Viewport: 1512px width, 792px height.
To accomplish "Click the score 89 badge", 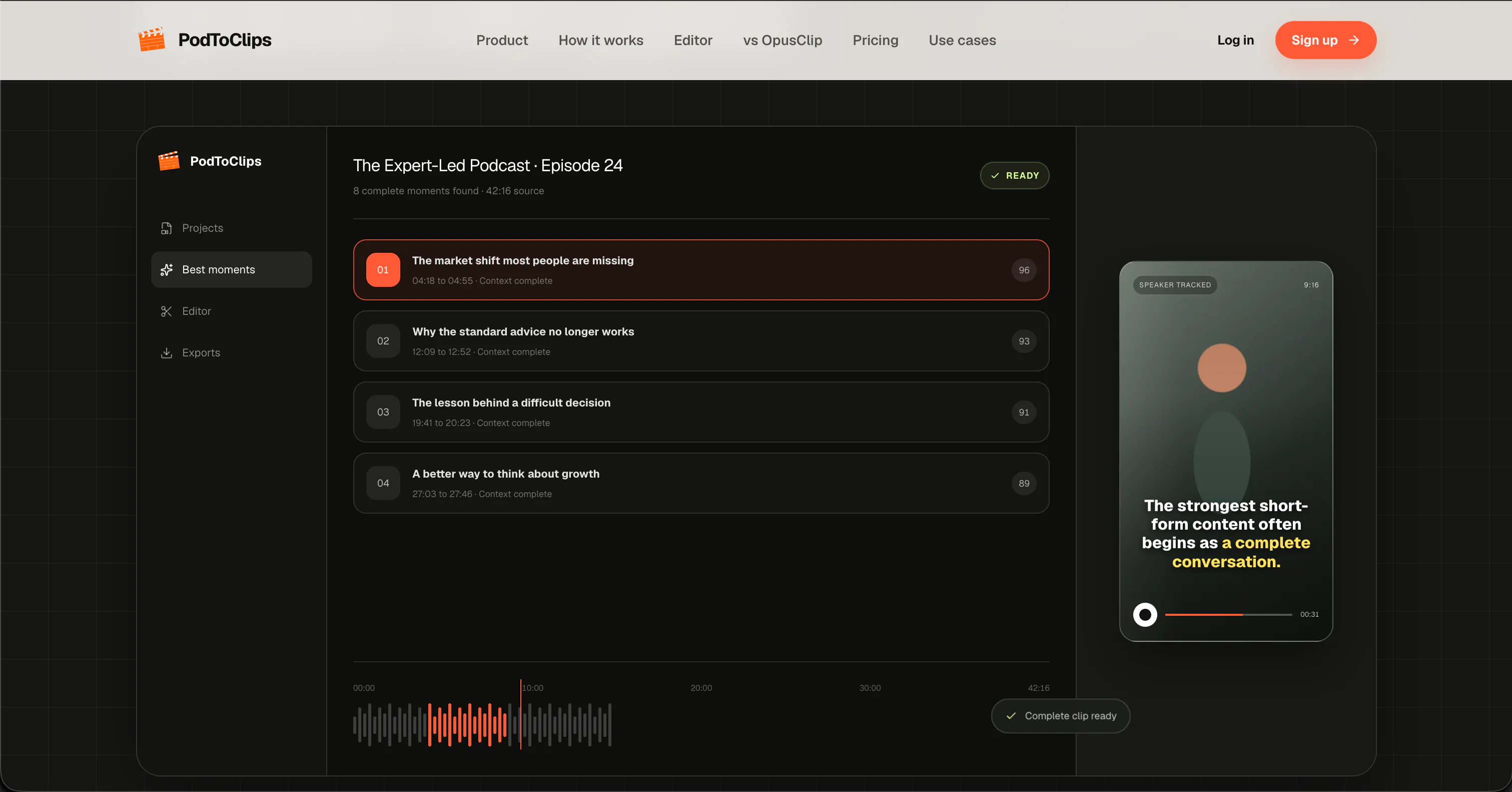I will (x=1024, y=483).
